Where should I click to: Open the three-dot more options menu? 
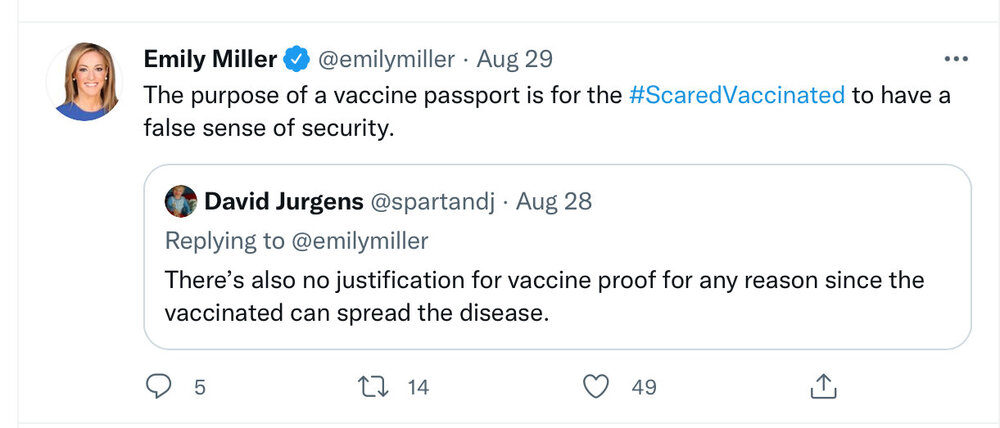tap(956, 59)
